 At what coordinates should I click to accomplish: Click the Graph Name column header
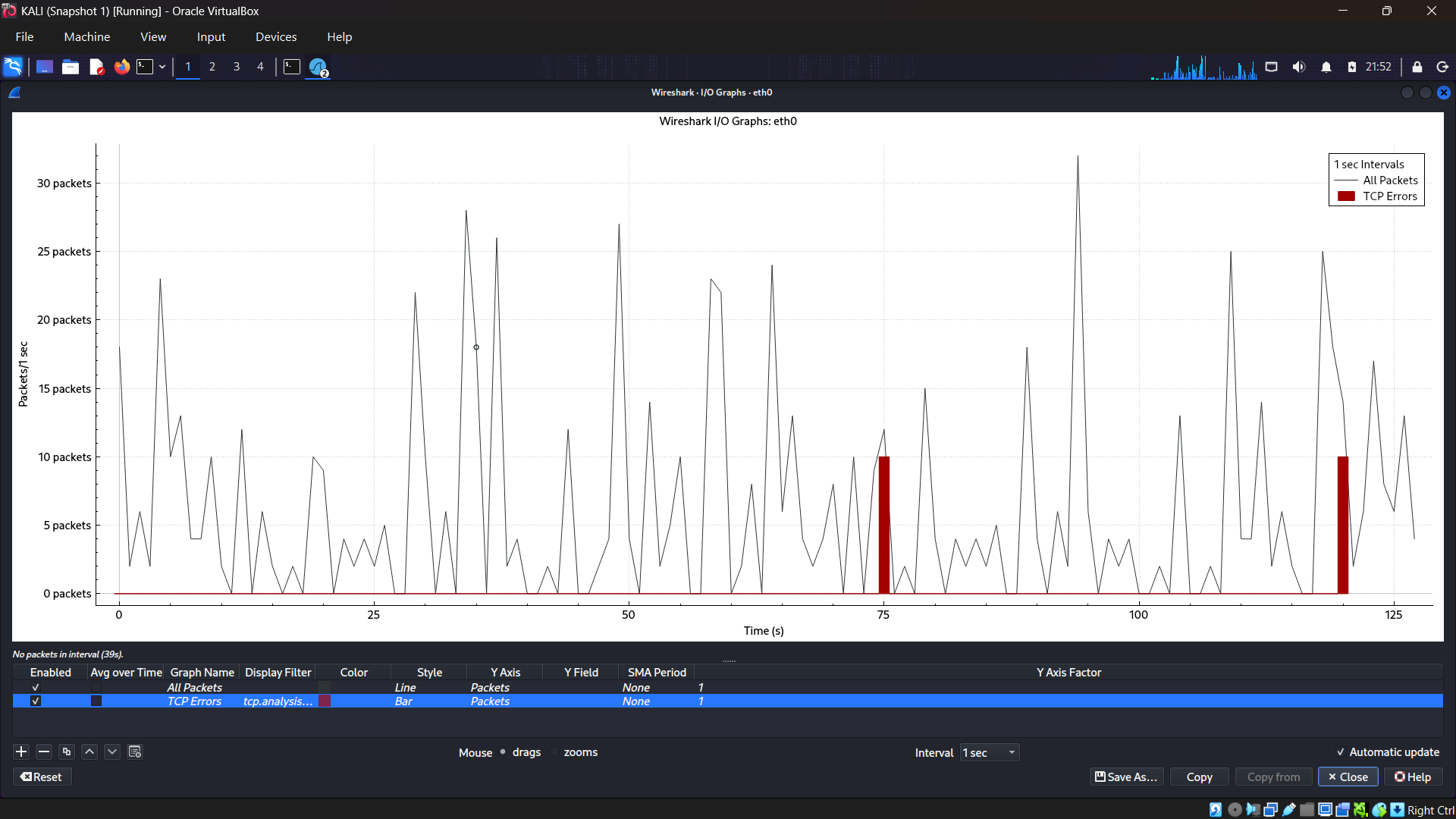[202, 672]
